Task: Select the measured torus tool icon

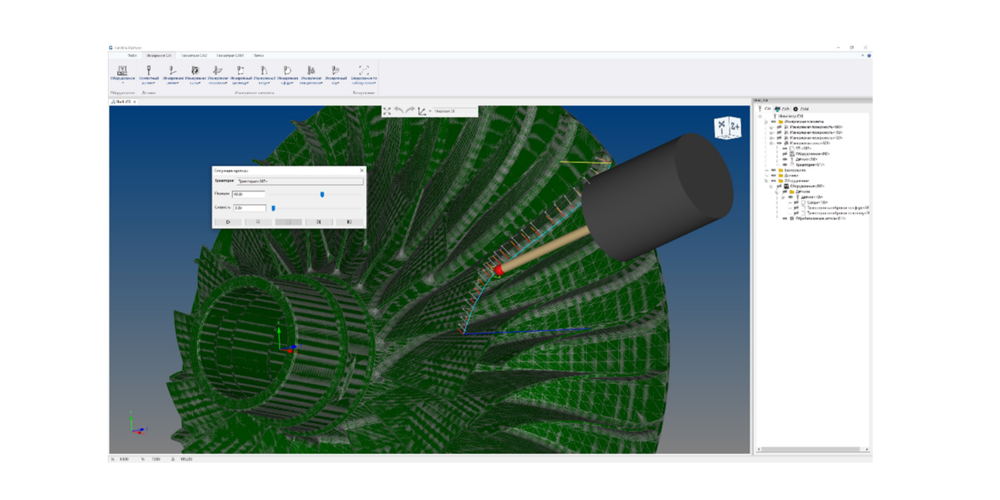Action: 335,70
